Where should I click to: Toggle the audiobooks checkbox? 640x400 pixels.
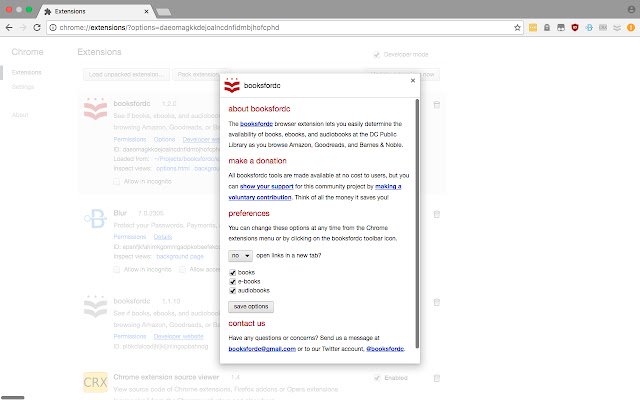(x=233, y=291)
